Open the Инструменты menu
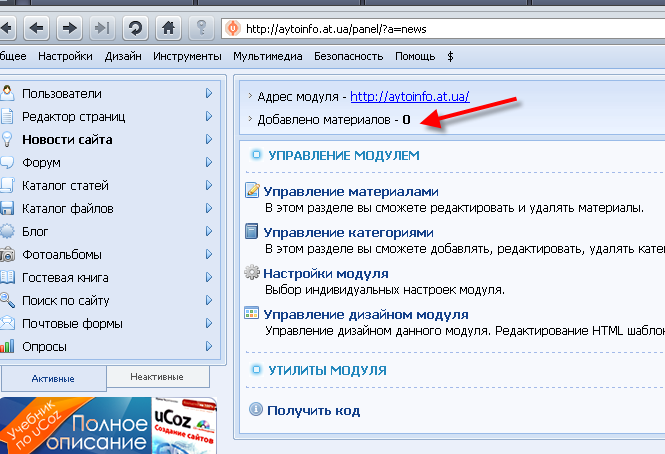This screenshot has width=665, height=454. tap(188, 57)
